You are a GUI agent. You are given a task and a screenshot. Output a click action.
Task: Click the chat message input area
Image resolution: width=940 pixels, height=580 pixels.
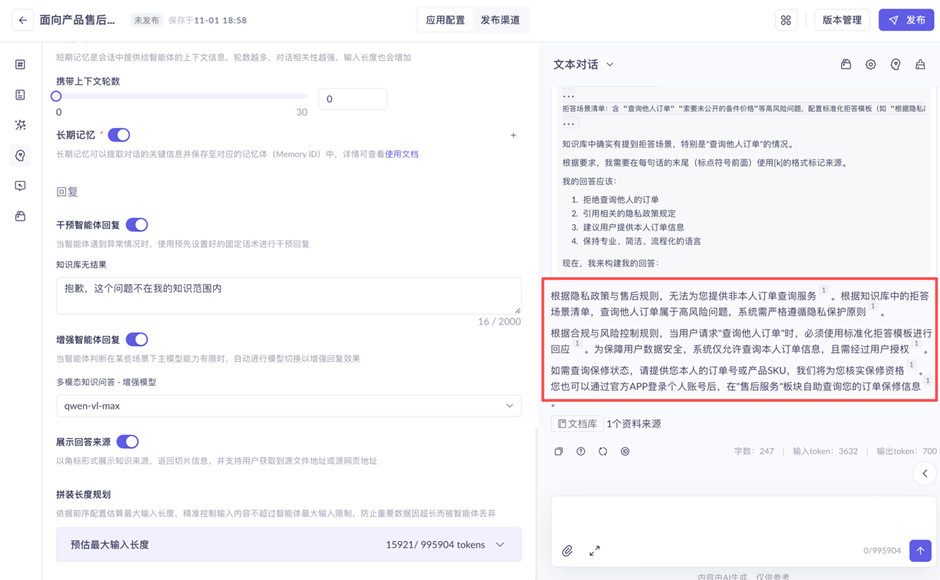coord(743,518)
